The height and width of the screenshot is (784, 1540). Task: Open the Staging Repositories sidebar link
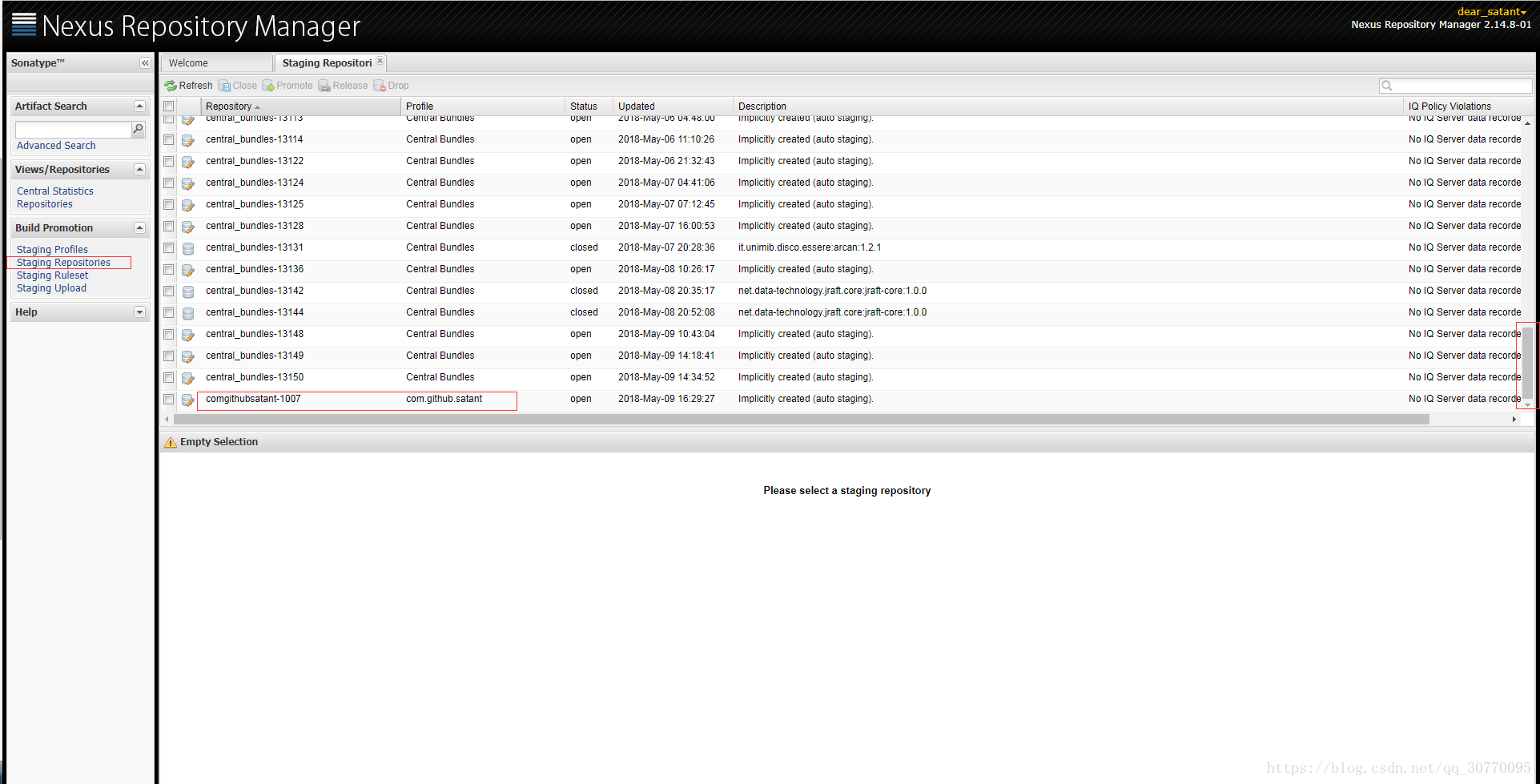point(63,263)
